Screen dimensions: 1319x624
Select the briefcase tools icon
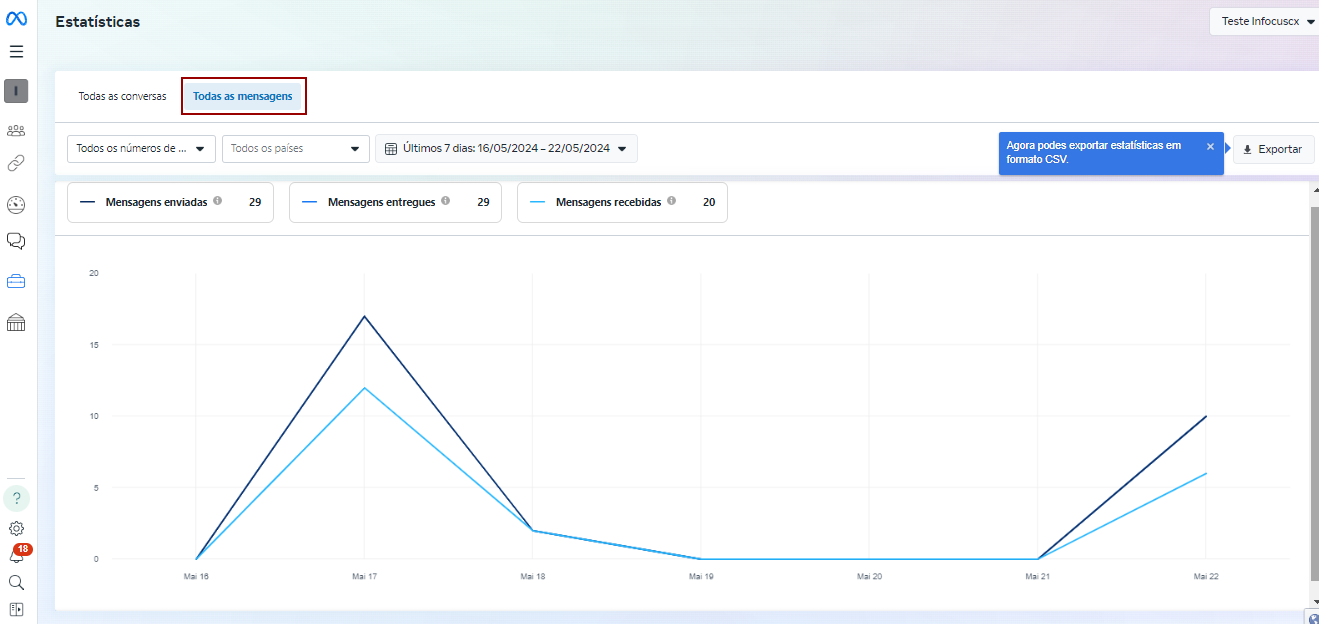click(16, 282)
